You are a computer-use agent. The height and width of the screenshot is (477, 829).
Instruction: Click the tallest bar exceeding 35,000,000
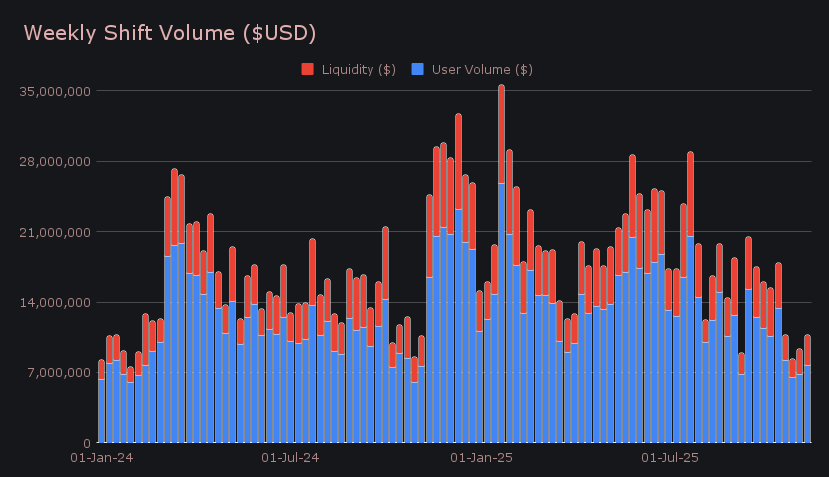click(x=501, y=264)
